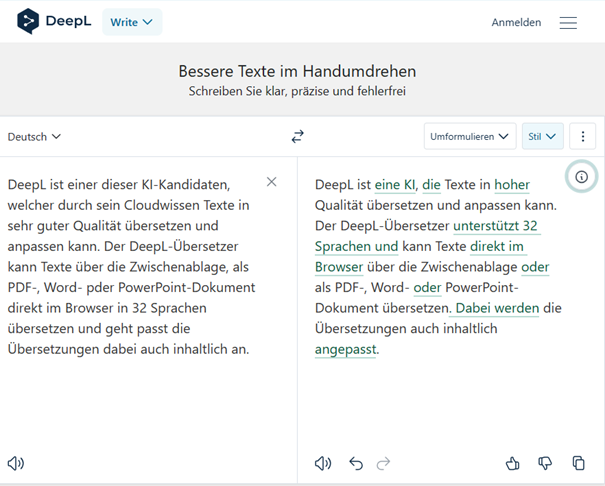This screenshot has height=486, width=605.
Task: Open the Stil style dropdown
Action: point(542,136)
